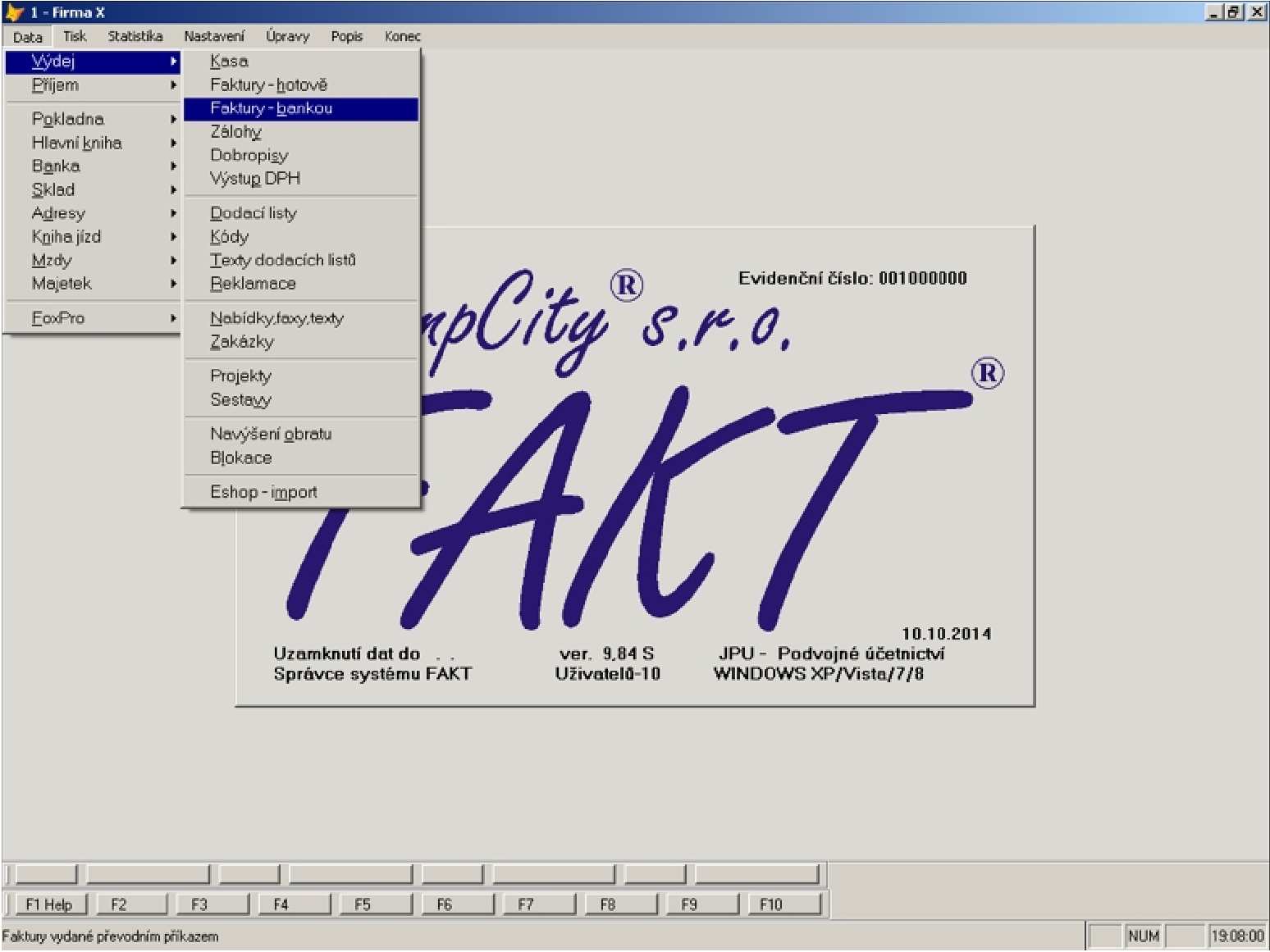
Task: Expand the Mzdy submenu
Action: tap(93, 260)
